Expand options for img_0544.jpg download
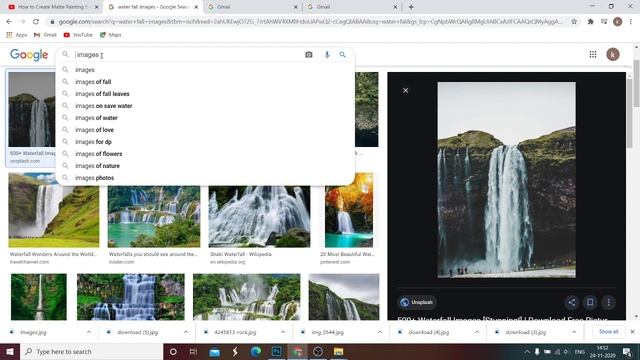 point(380,332)
